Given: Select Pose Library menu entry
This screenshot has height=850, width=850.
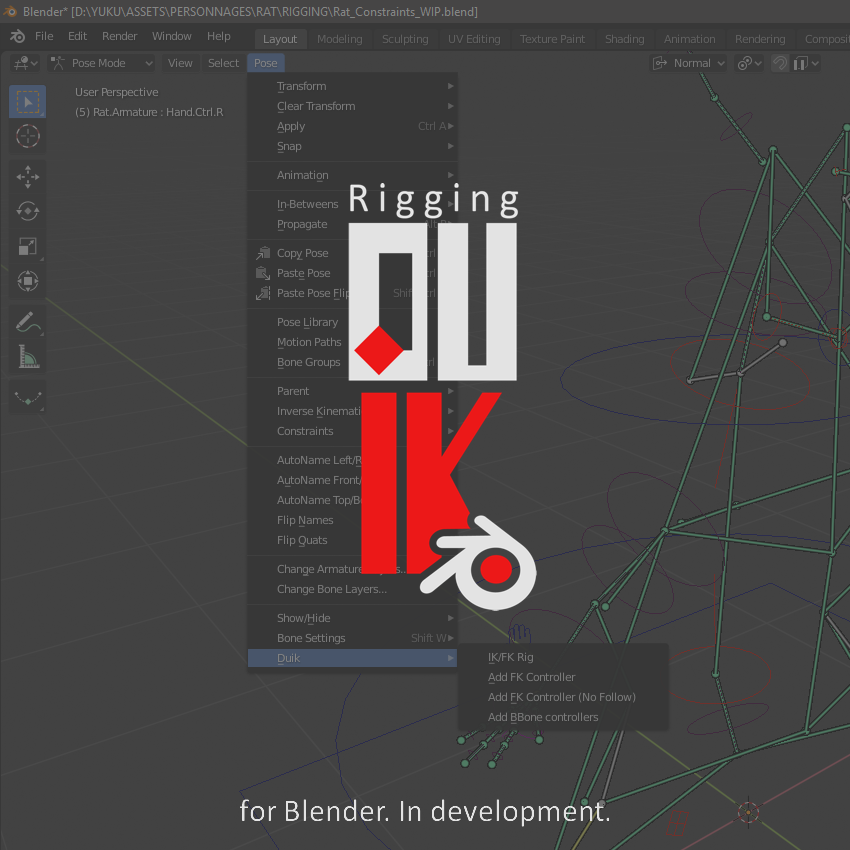Looking at the screenshot, I should (x=352, y=322).
